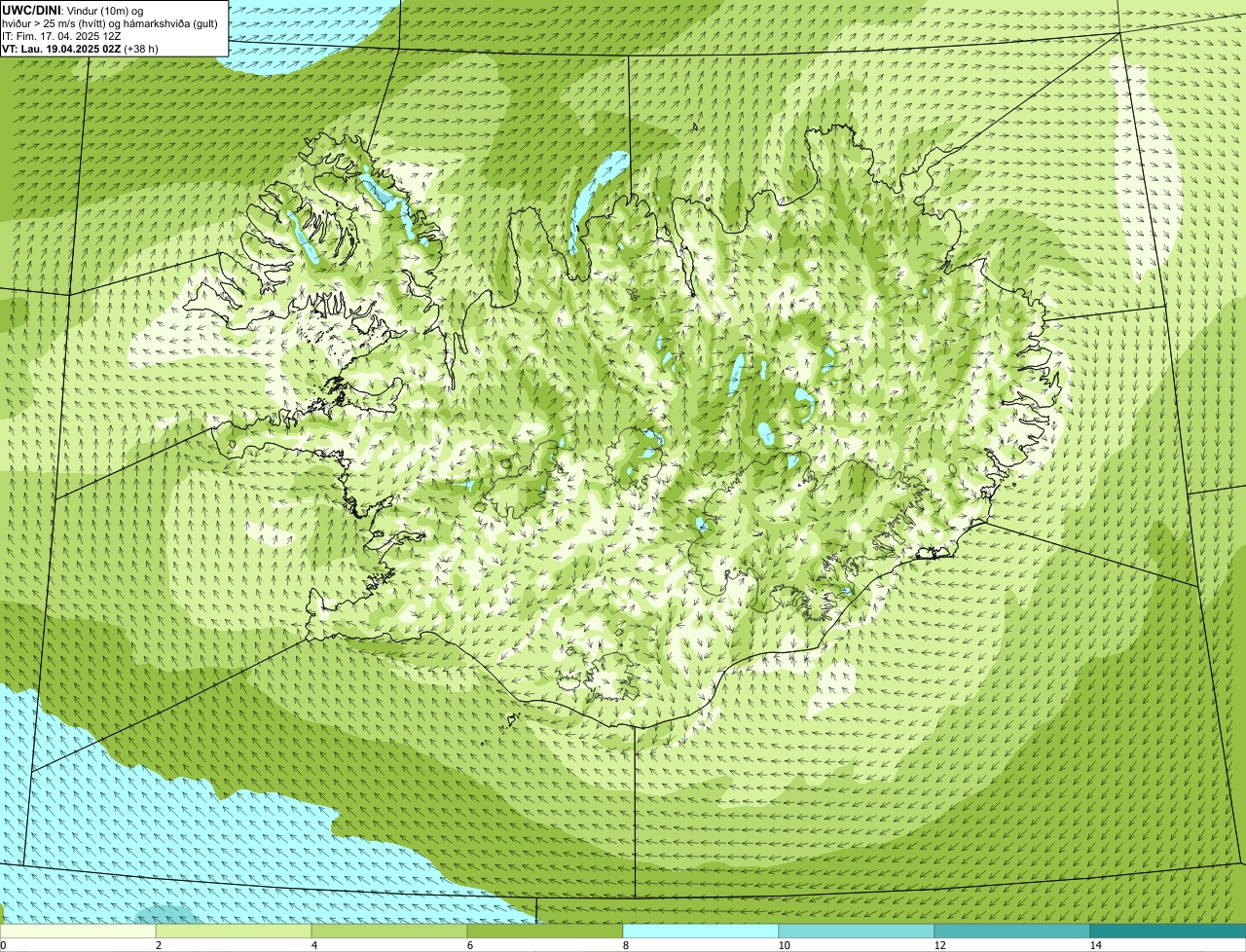Click the legend scale label '4'
1246x952 pixels.
coord(313,945)
